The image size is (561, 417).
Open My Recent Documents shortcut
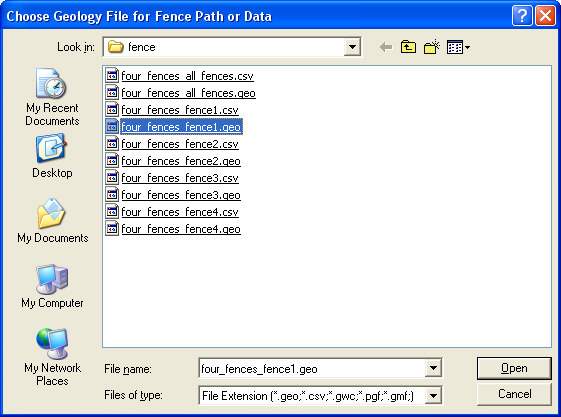pos(52,97)
